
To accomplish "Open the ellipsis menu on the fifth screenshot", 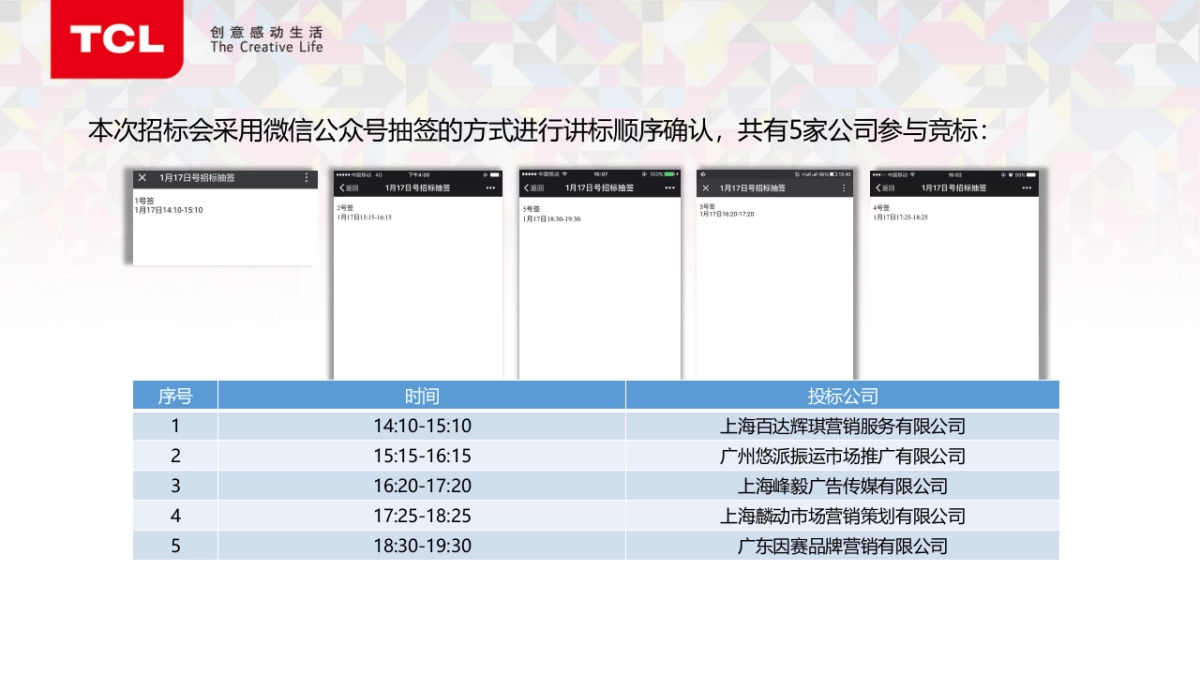I will pos(1028,187).
